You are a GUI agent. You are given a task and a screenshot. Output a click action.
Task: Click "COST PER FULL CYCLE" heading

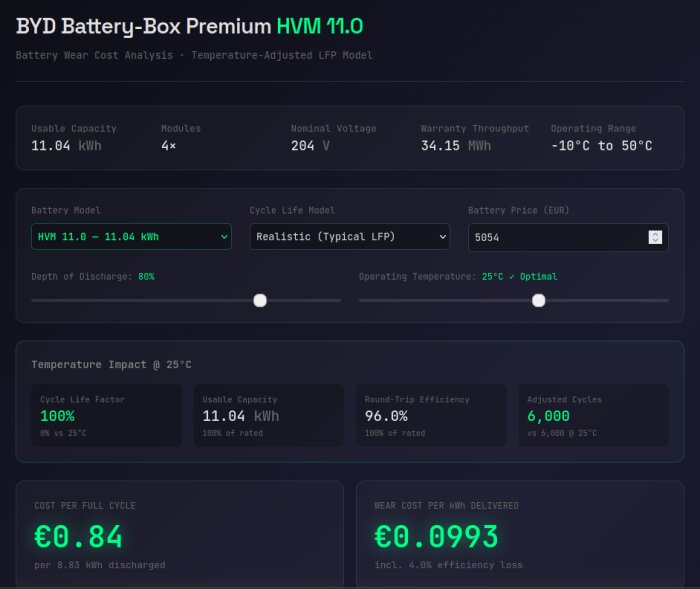click(85, 505)
